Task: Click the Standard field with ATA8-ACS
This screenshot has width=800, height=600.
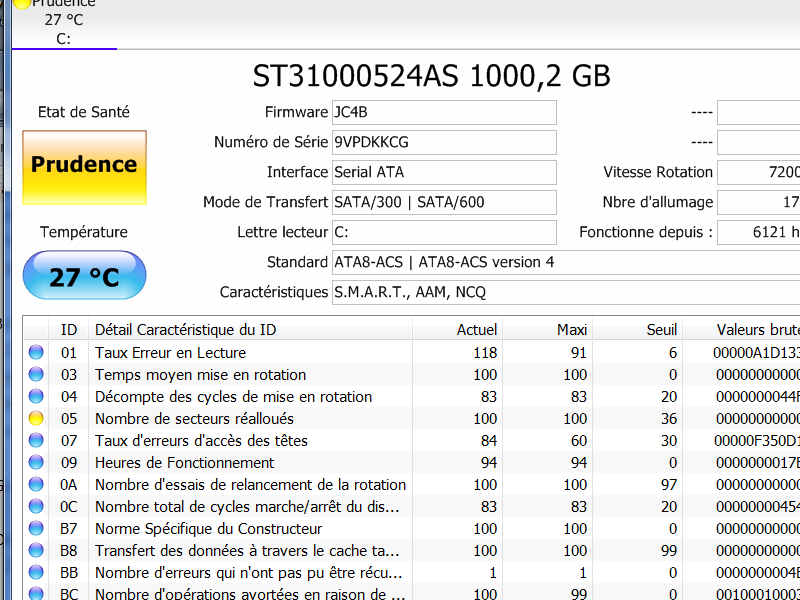Action: [x=566, y=262]
